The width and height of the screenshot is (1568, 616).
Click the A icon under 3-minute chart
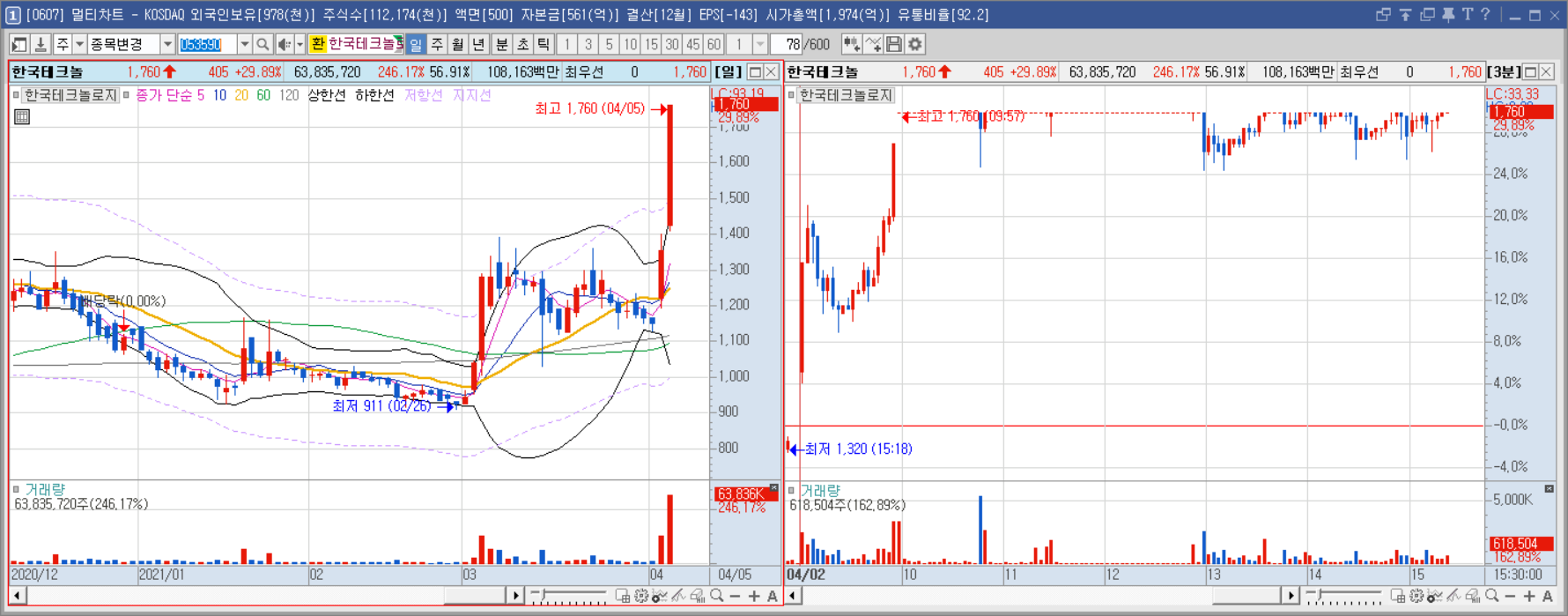[1548, 597]
